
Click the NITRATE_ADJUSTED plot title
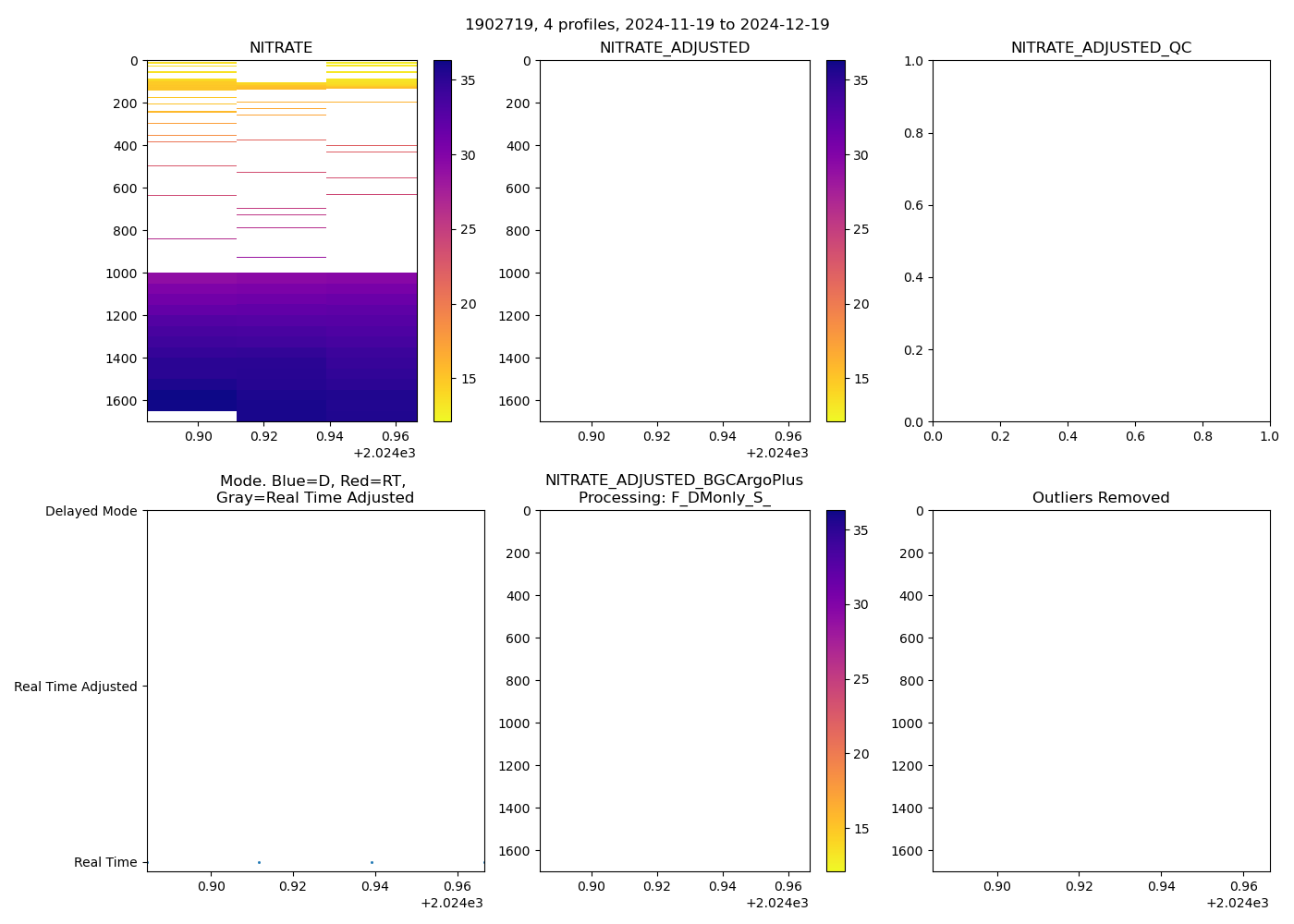674,48
